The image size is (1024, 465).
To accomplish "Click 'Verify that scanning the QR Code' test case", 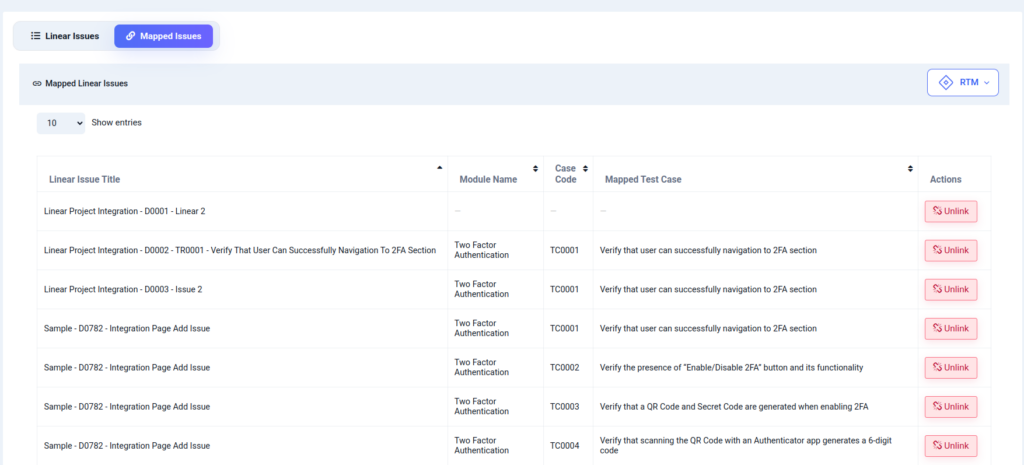I will (746, 446).
